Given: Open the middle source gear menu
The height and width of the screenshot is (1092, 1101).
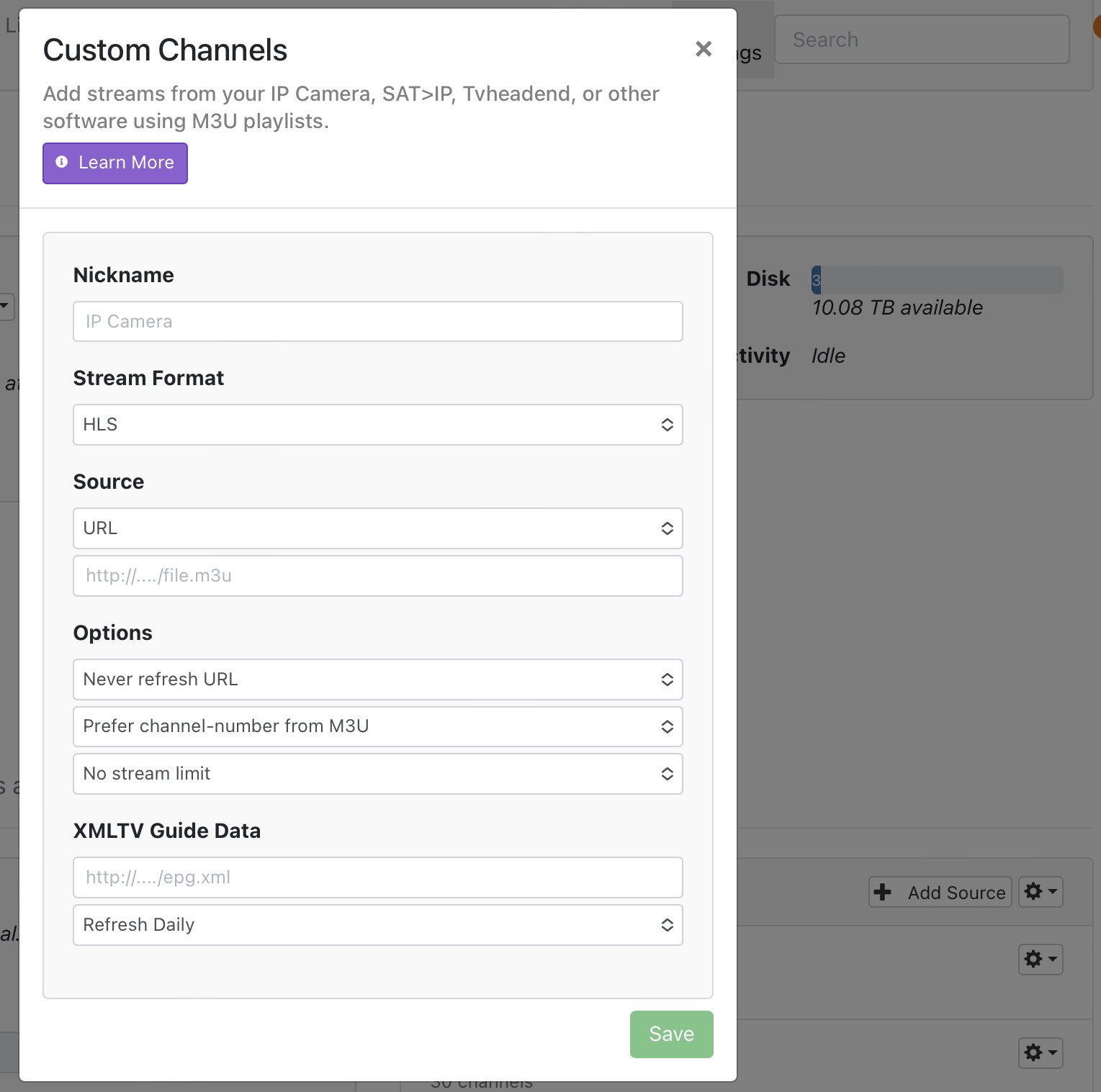Looking at the screenshot, I should click(1041, 960).
